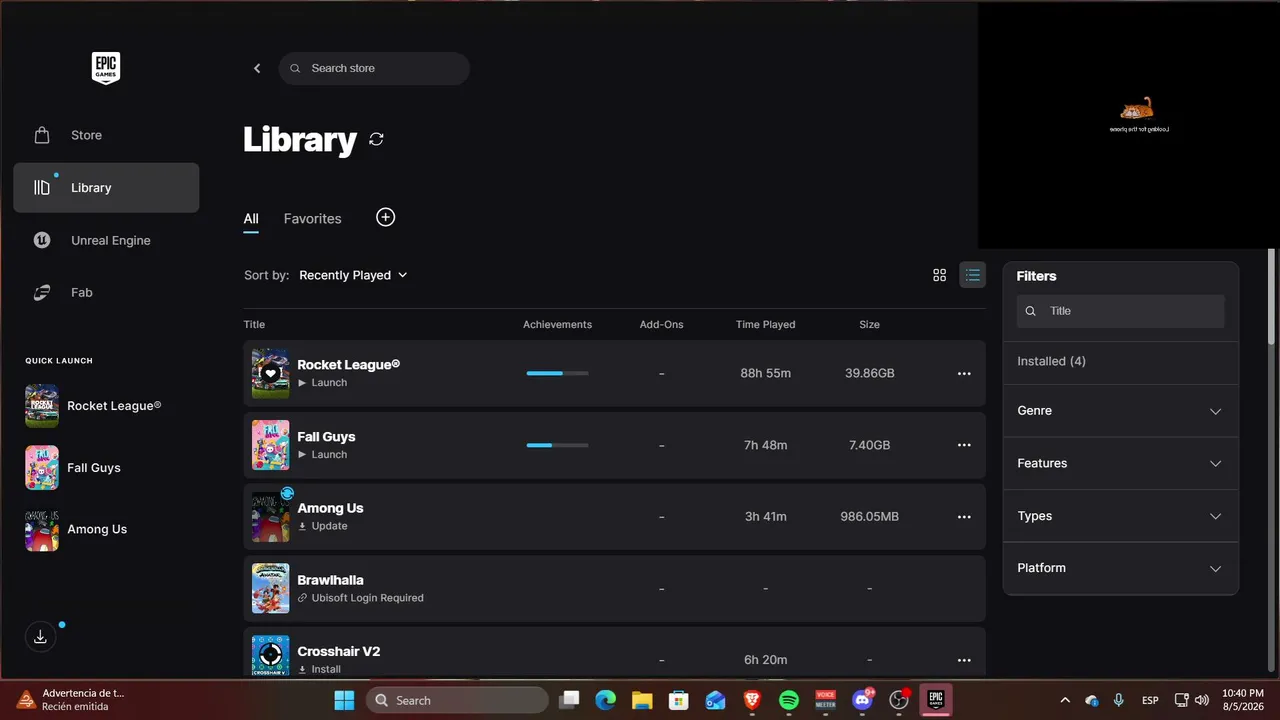Refresh the library with the sync icon
The height and width of the screenshot is (720, 1280).
[x=376, y=139]
